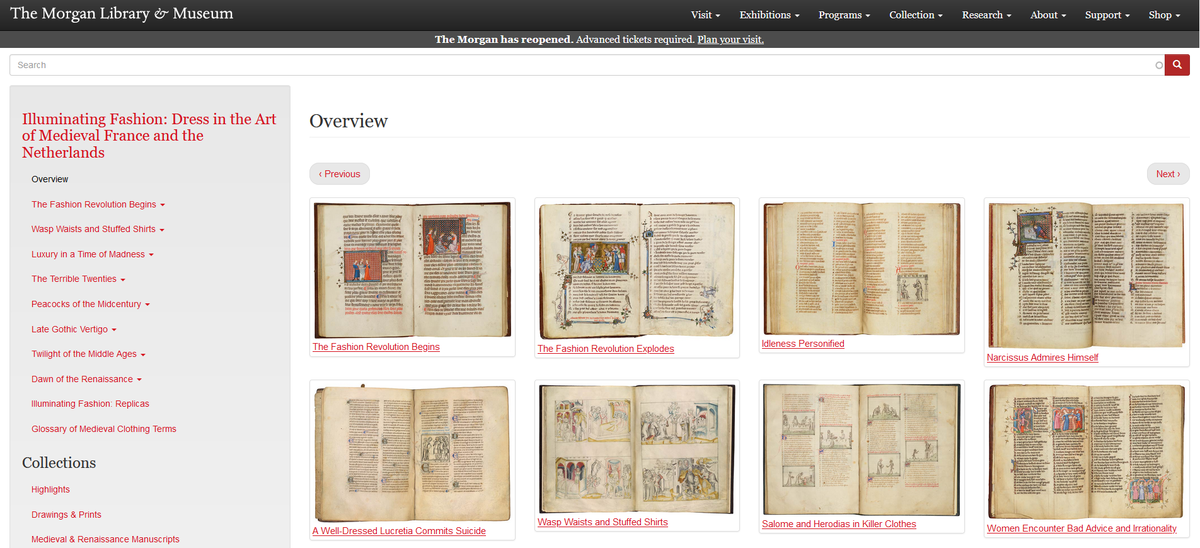The height and width of the screenshot is (548, 1200).
Task: Open Illuminating Fashion: Replicas in sidebar
Action: tap(90, 404)
